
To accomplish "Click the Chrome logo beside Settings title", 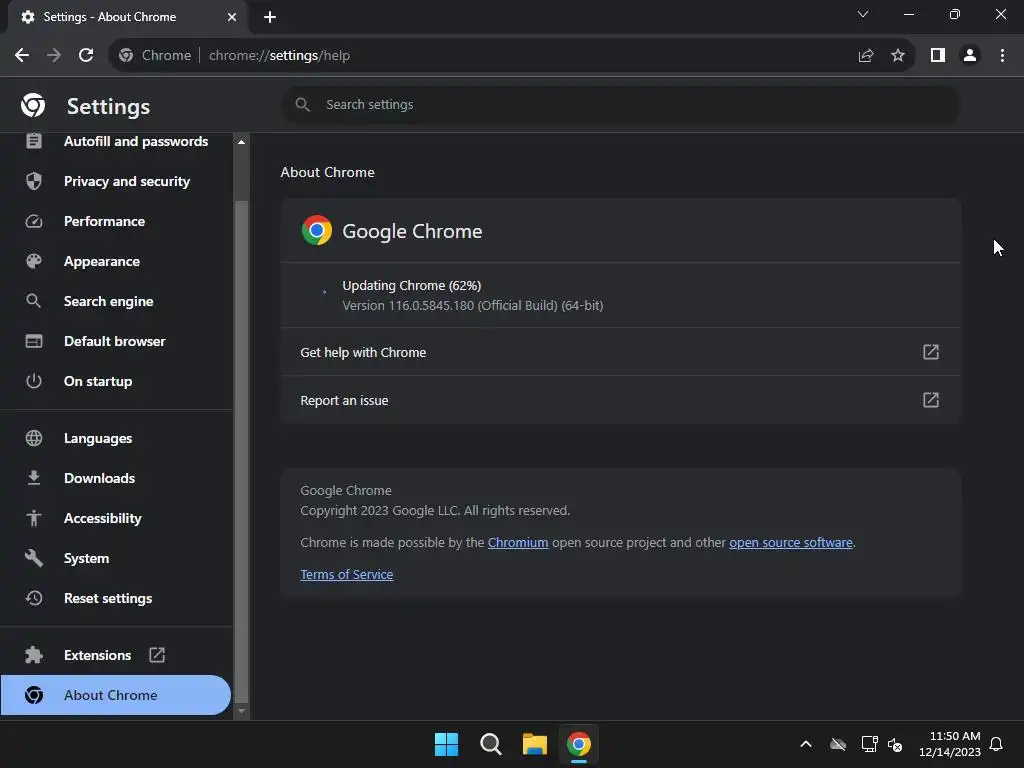I will pyautogui.click(x=33, y=105).
